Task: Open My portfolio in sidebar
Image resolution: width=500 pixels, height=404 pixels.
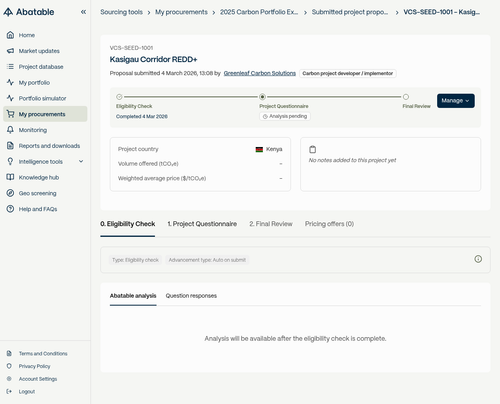Action: click(45, 82)
